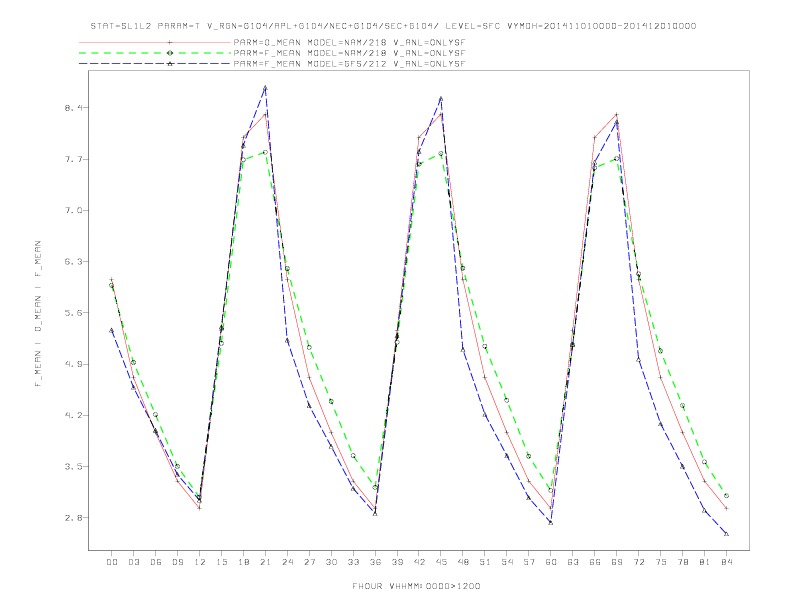Screen dimensions: 792x612
Task: Click x-axis hour label 60
Action: [551, 562]
